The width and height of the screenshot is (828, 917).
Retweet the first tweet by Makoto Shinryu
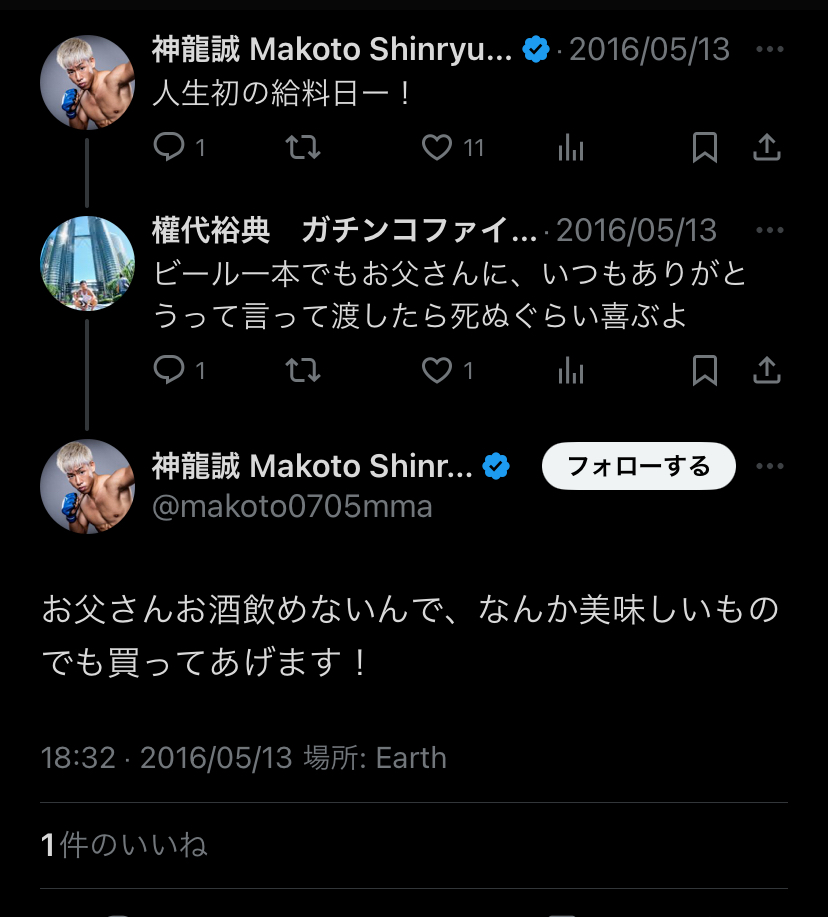click(303, 147)
